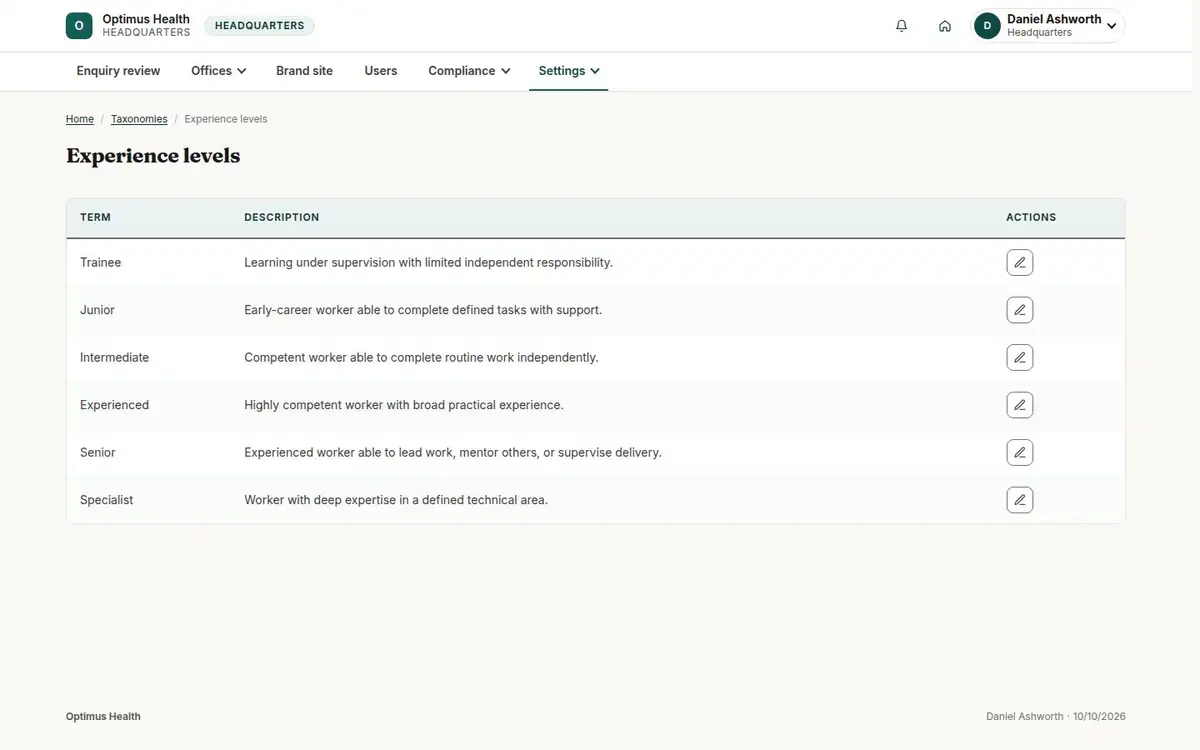This screenshot has width=1200, height=750.
Task: Click the Daniel Ashworth avatar circle
Action: [988, 26]
